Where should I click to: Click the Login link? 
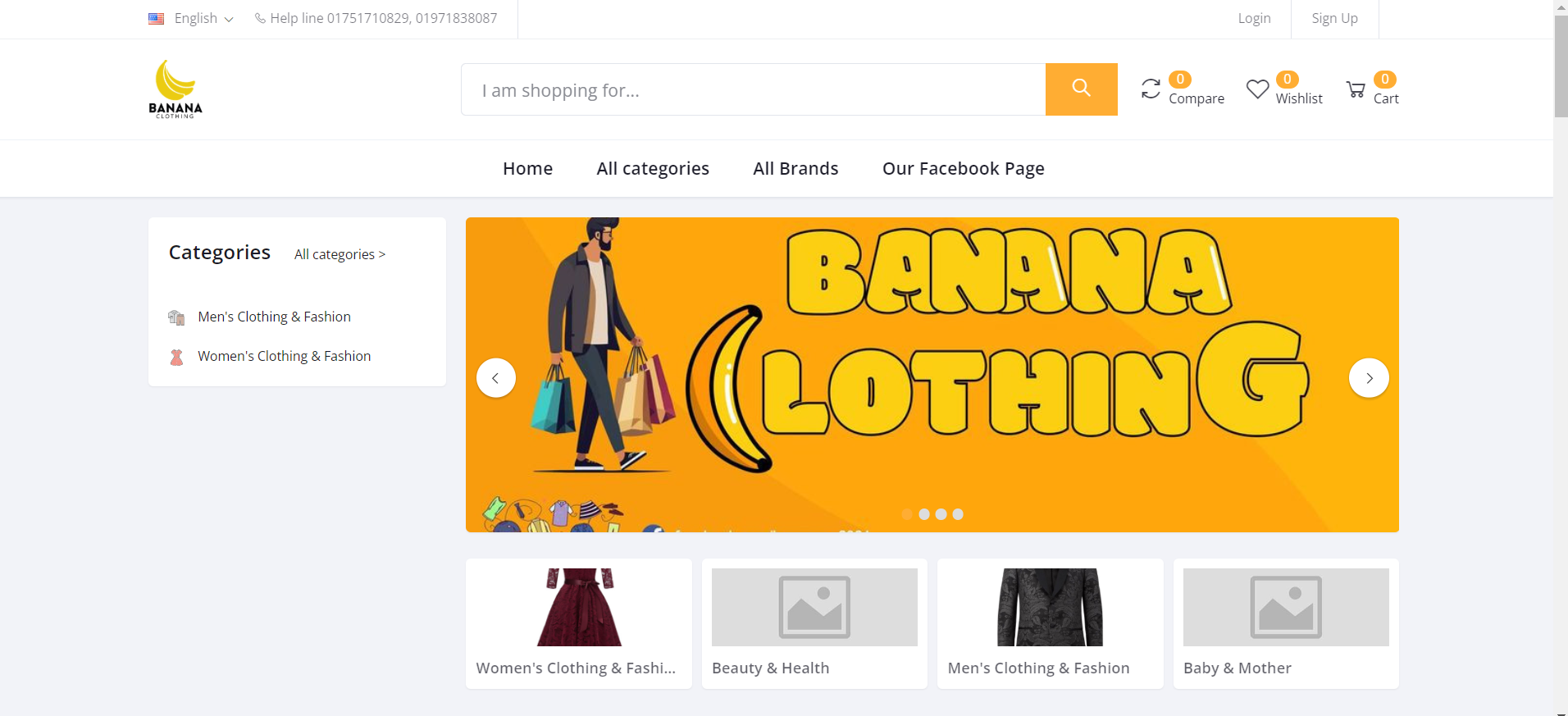point(1254,18)
